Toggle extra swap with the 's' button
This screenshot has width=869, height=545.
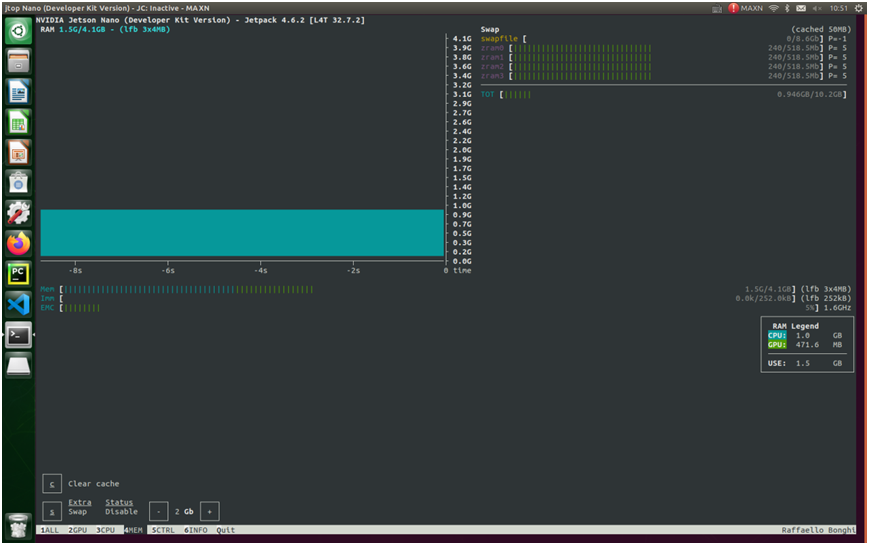point(52,511)
